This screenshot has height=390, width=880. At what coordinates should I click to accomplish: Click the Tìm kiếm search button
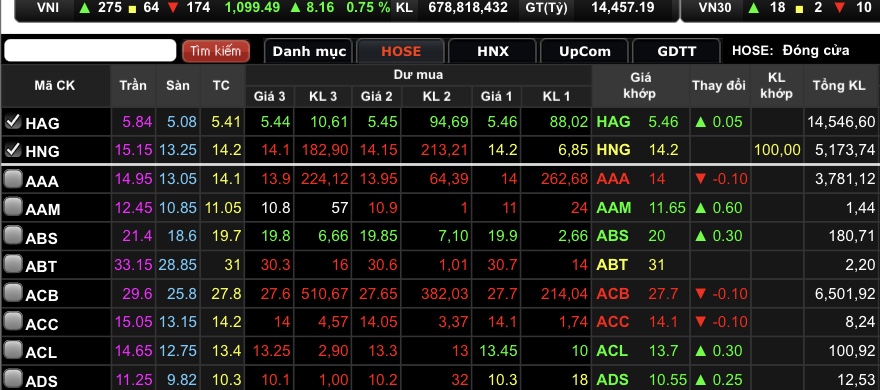click(x=216, y=51)
